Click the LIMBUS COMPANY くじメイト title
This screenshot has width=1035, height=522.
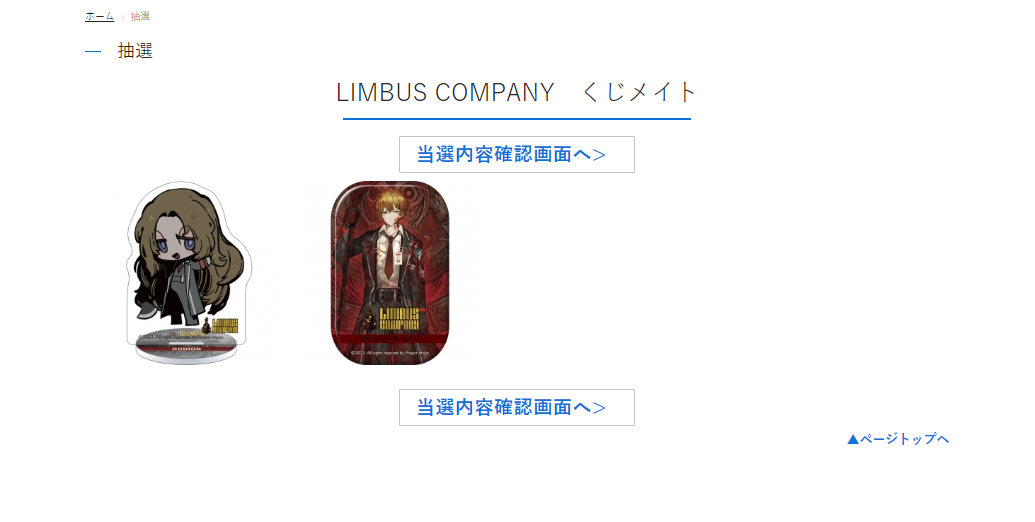[517, 92]
